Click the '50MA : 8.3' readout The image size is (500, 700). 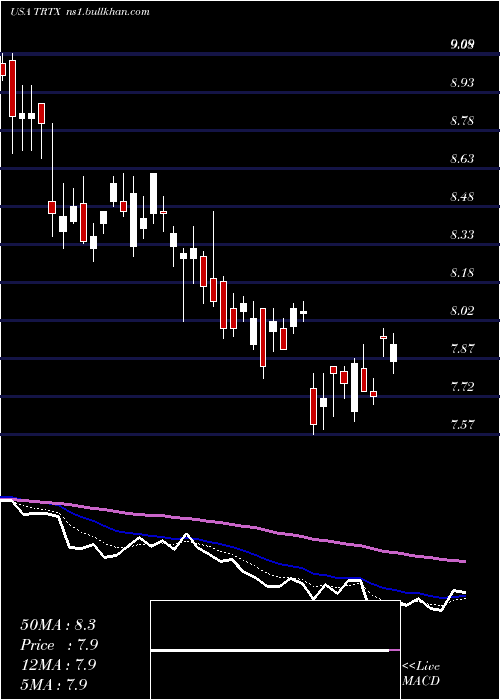coord(58,625)
